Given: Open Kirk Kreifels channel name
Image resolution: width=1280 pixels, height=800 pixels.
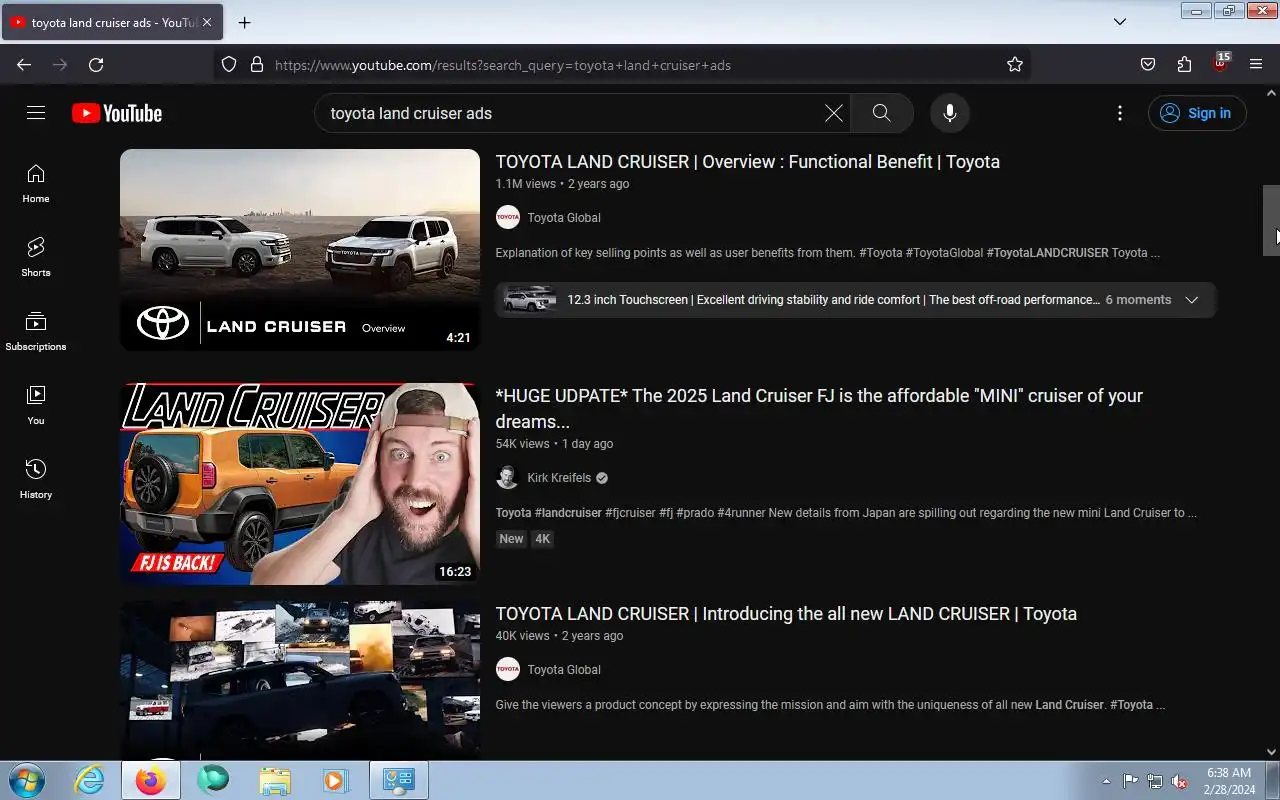Looking at the screenshot, I should point(559,478).
